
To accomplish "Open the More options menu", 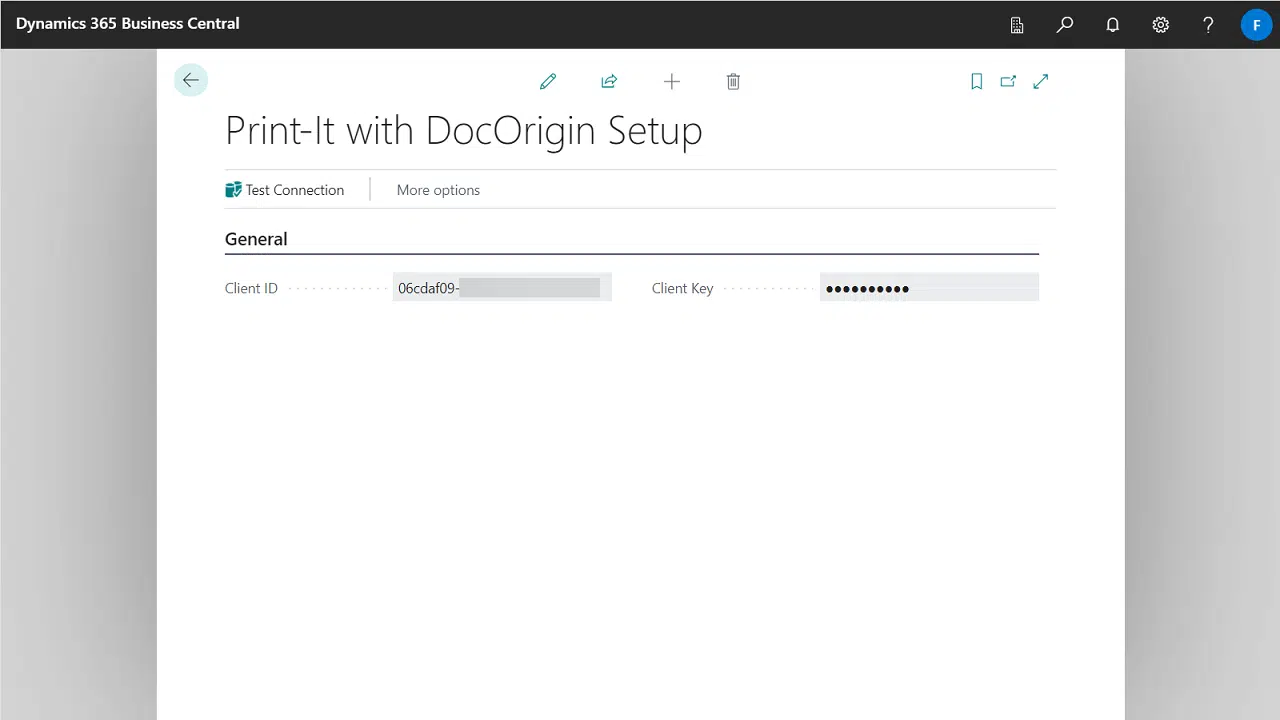I will coord(438,189).
